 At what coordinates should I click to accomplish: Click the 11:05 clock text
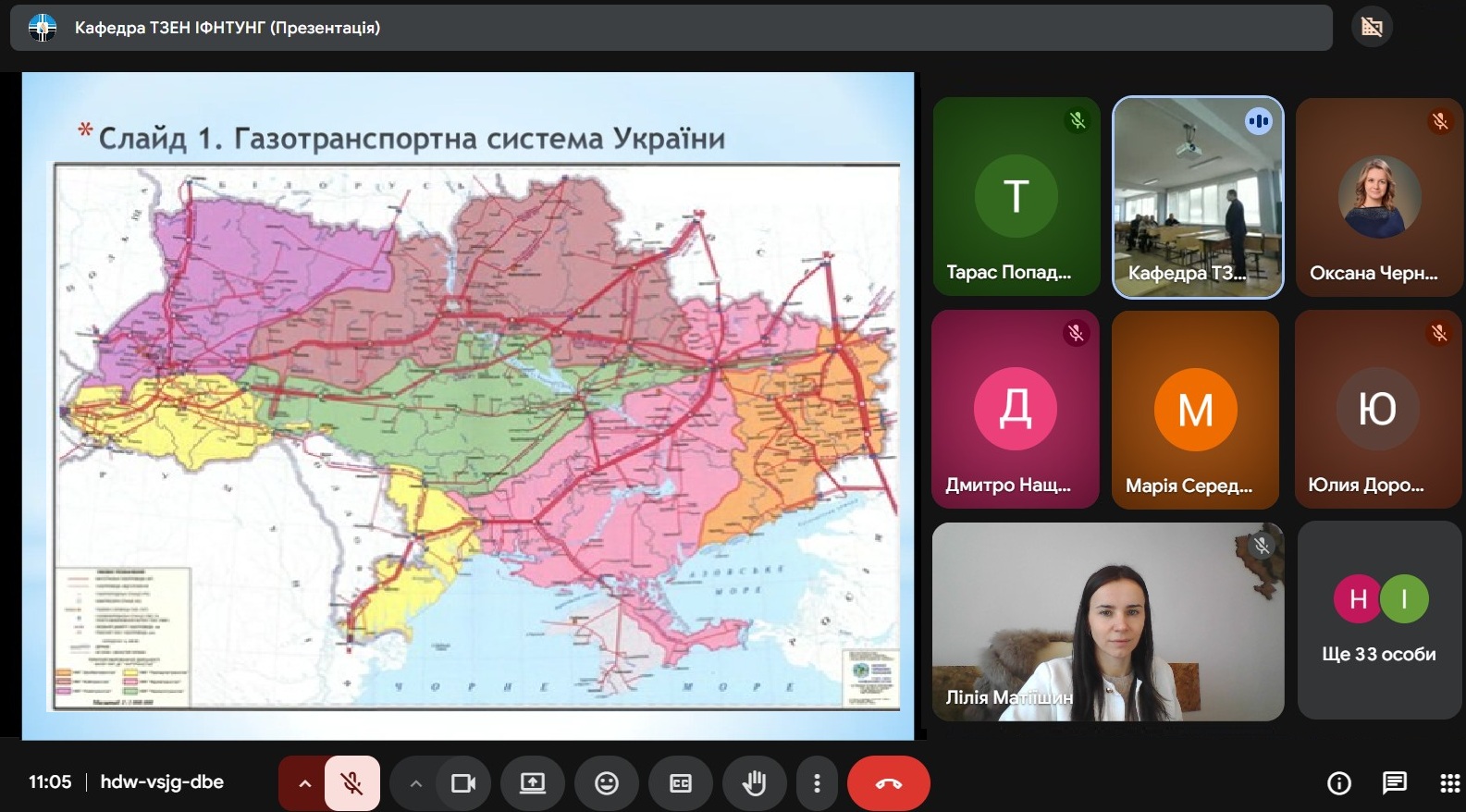(x=50, y=781)
